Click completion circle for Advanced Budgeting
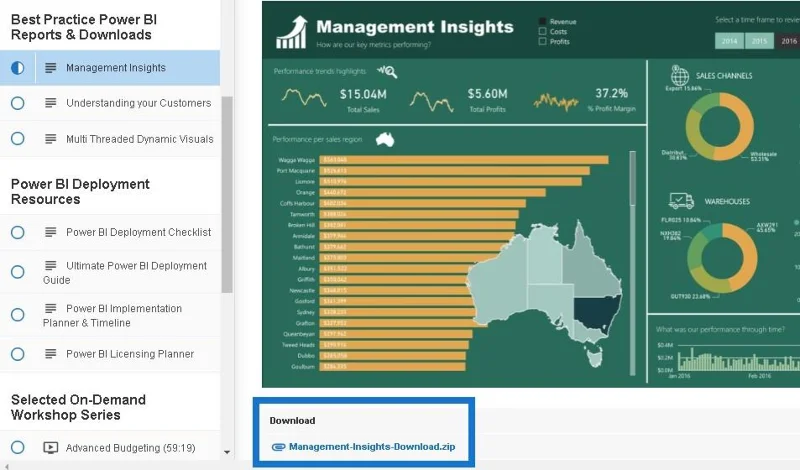This screenshot has height=470, width=800. (x=17, y=448)
